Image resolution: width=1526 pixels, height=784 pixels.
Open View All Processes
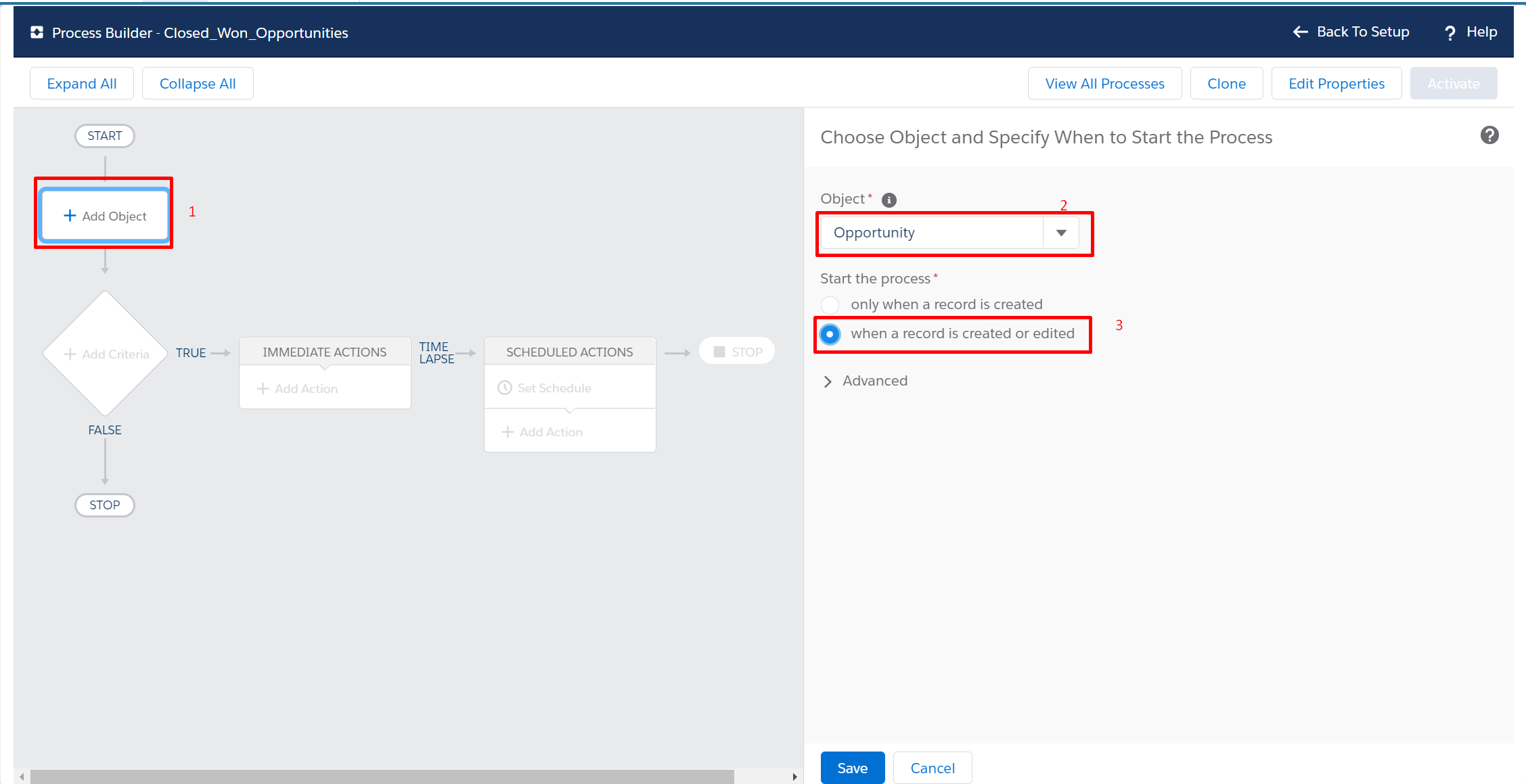(x=1104, y=84)
